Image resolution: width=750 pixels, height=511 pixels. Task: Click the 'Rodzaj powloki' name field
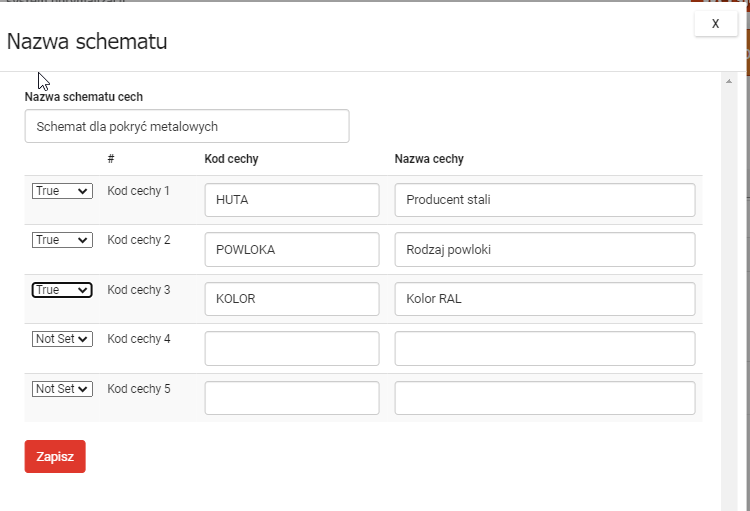tap(544, 249)
